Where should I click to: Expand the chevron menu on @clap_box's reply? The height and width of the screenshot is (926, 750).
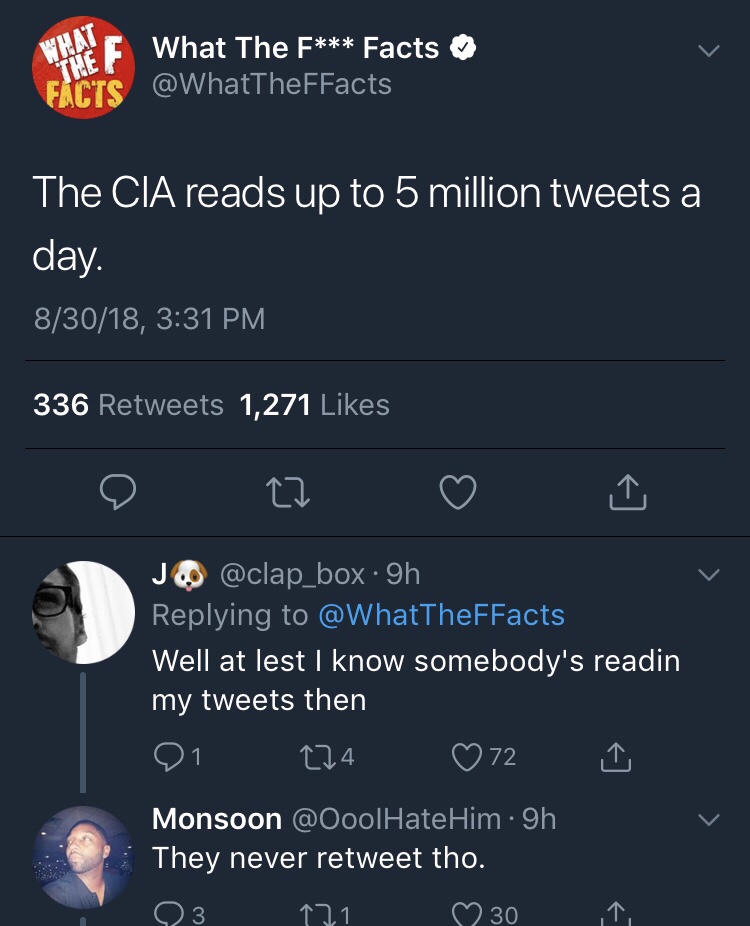tap(708, 576)
